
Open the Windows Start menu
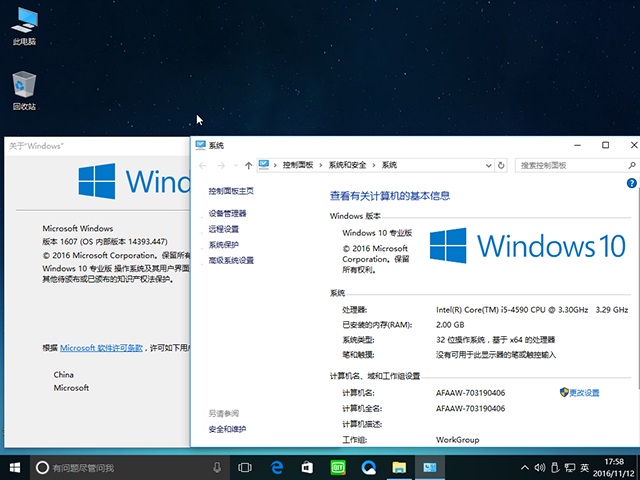coord(15,467)
